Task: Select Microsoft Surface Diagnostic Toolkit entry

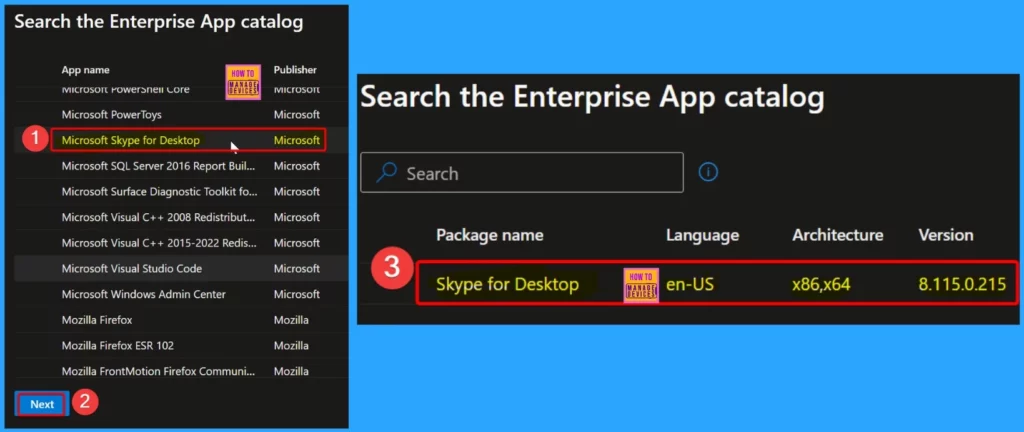Action: [x=159, y=192]
